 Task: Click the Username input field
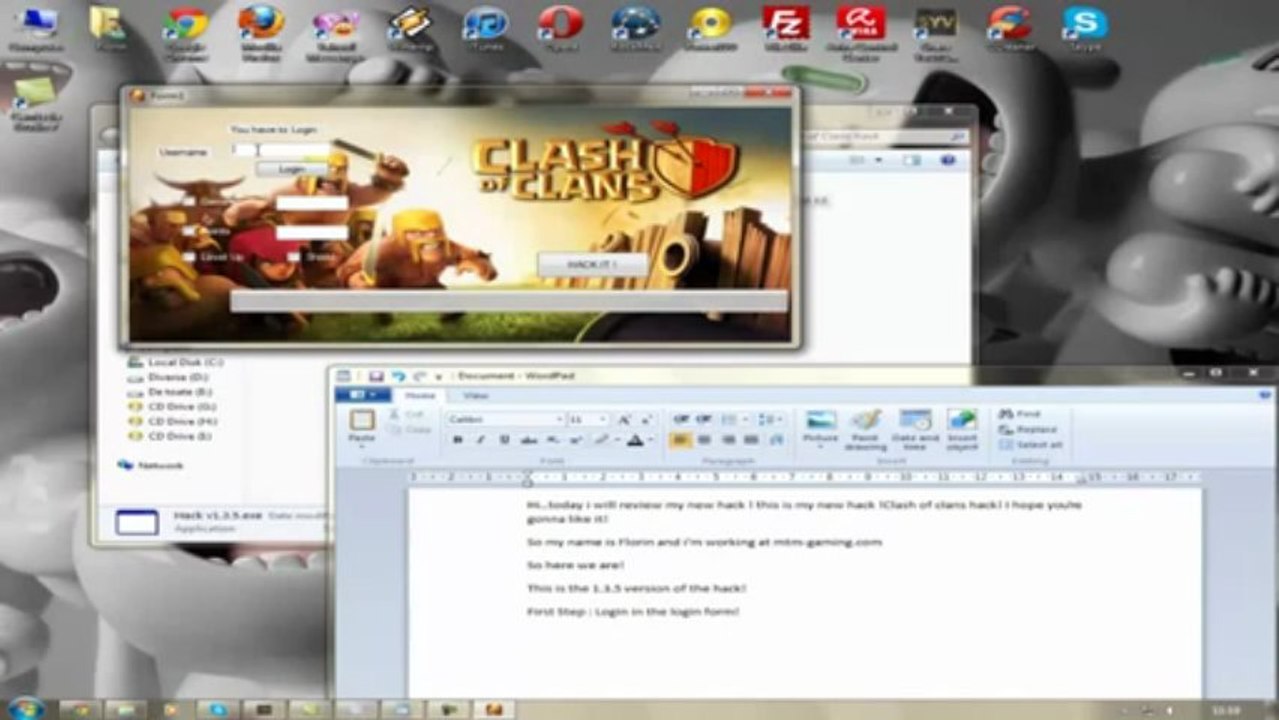click(281, 150)
